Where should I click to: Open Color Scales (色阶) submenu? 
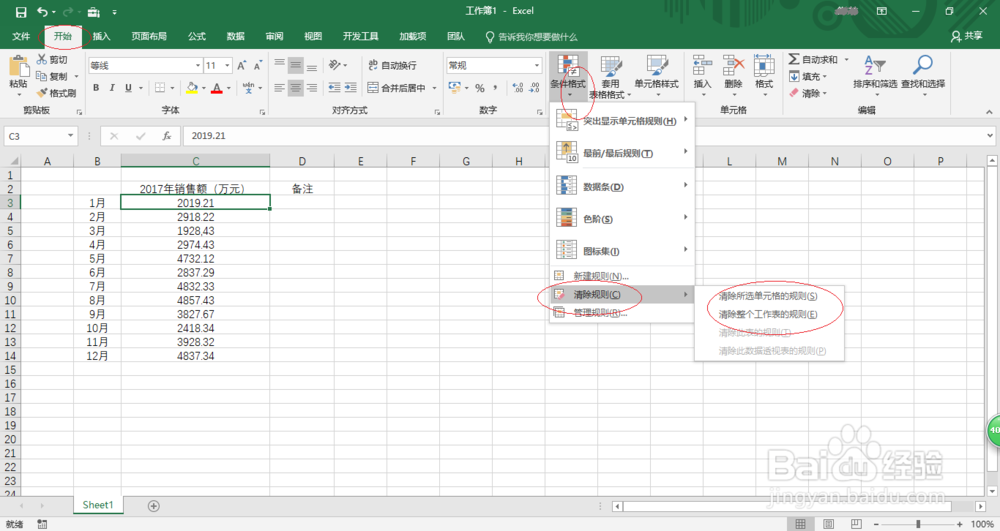point(622,219)
